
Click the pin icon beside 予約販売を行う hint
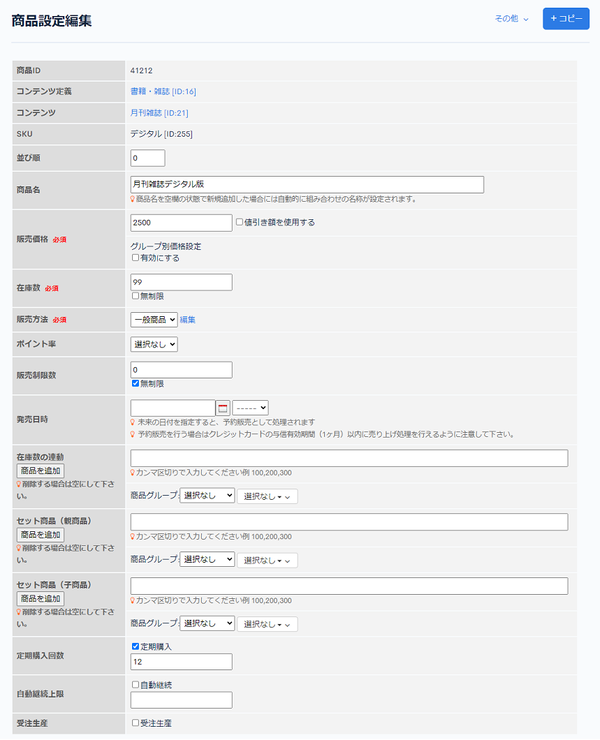click(x=133, y=435)
